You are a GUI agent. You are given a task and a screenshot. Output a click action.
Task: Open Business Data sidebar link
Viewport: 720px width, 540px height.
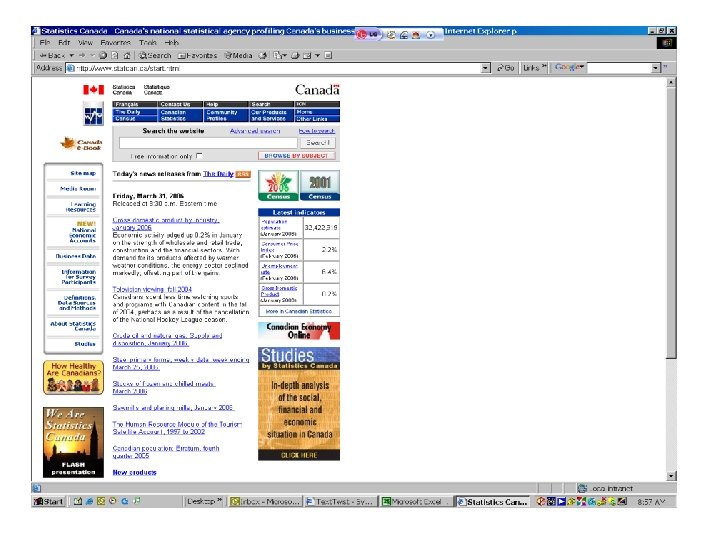(x=76, y=256)
